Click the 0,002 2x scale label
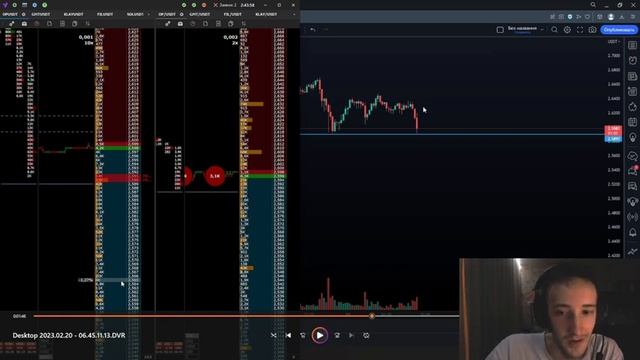 coord(231,40)
